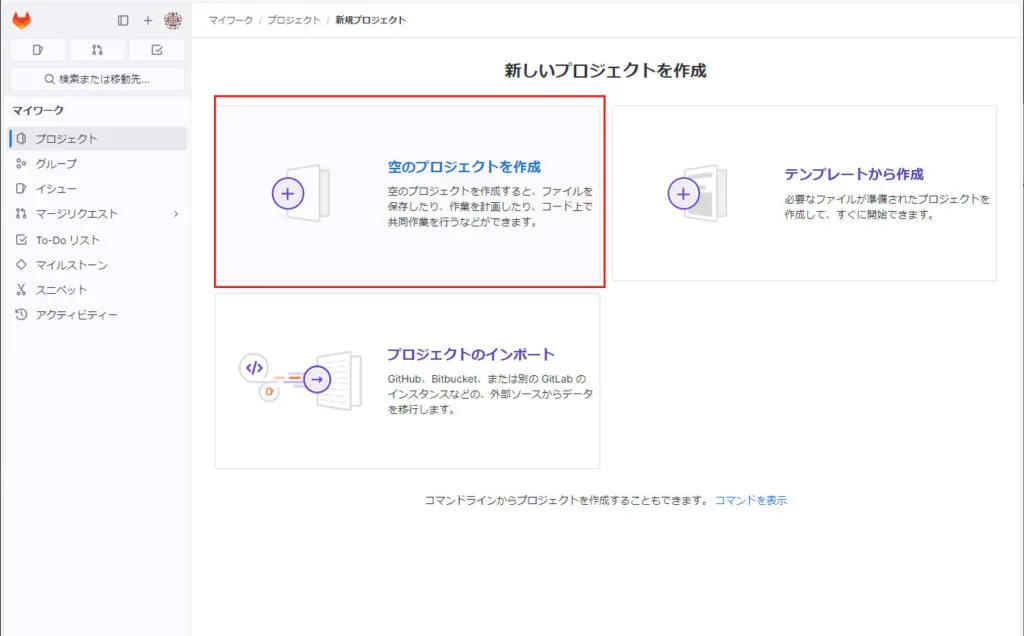Open the plus create-new menu

[x=148, y=20]
